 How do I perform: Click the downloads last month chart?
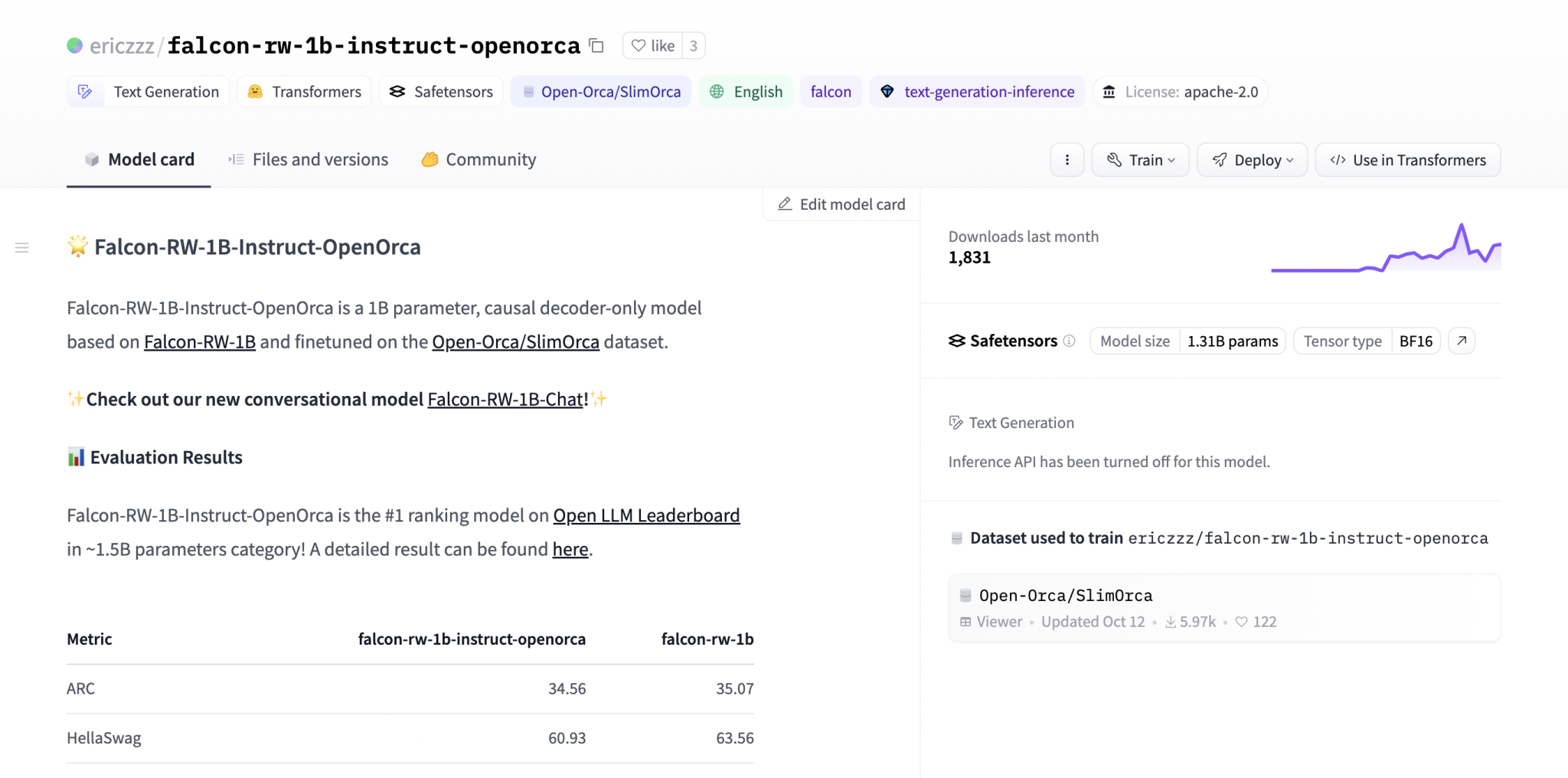[x=1386, y=249]
